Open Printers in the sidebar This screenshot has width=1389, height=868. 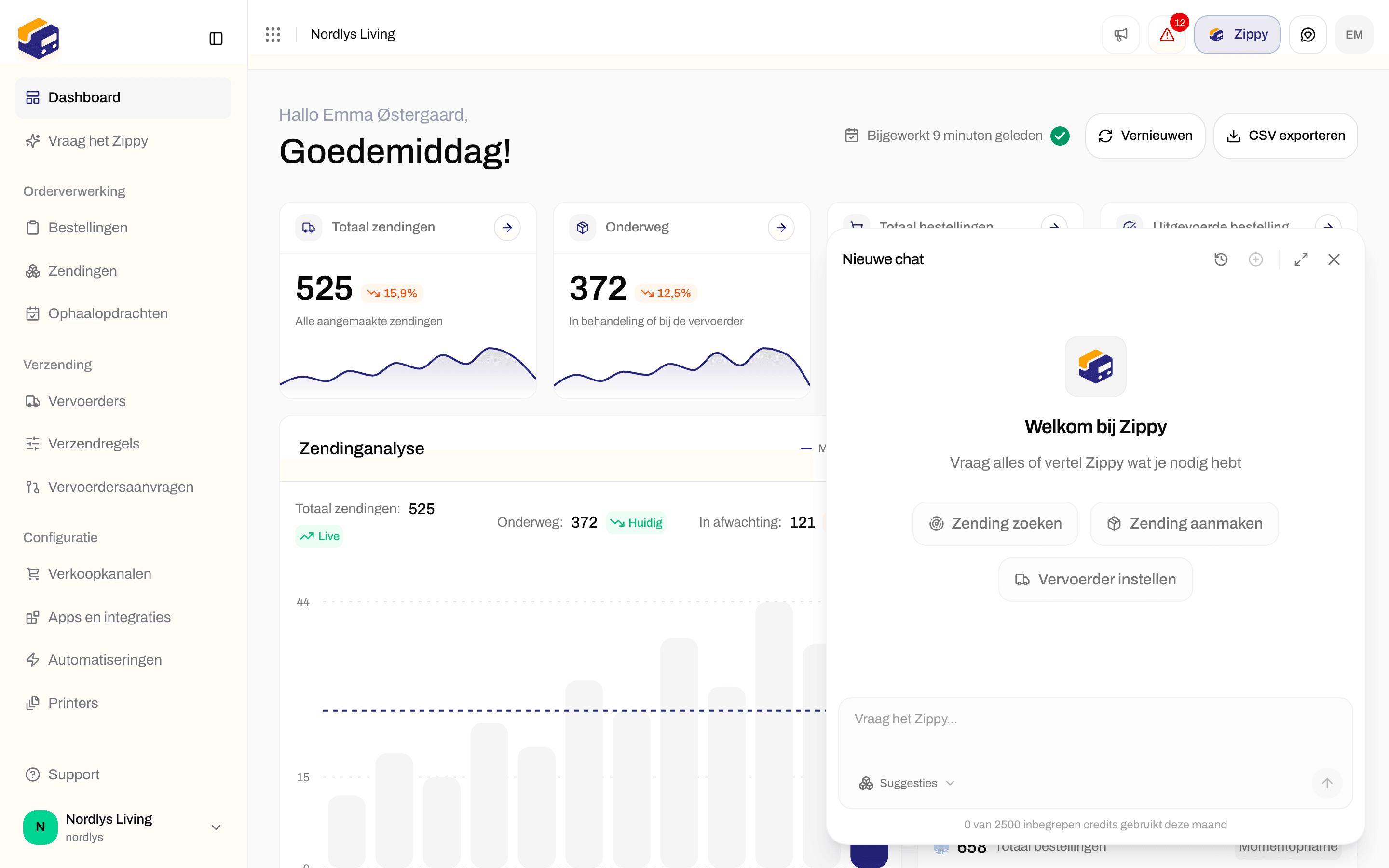pyautogui.click(x=123, y=703)
